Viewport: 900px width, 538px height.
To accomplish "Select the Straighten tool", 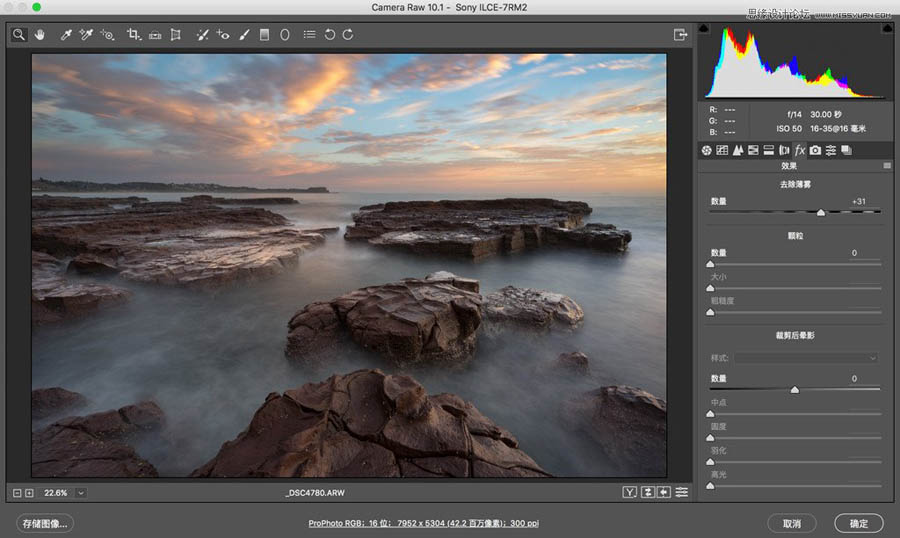I will 155,35.
